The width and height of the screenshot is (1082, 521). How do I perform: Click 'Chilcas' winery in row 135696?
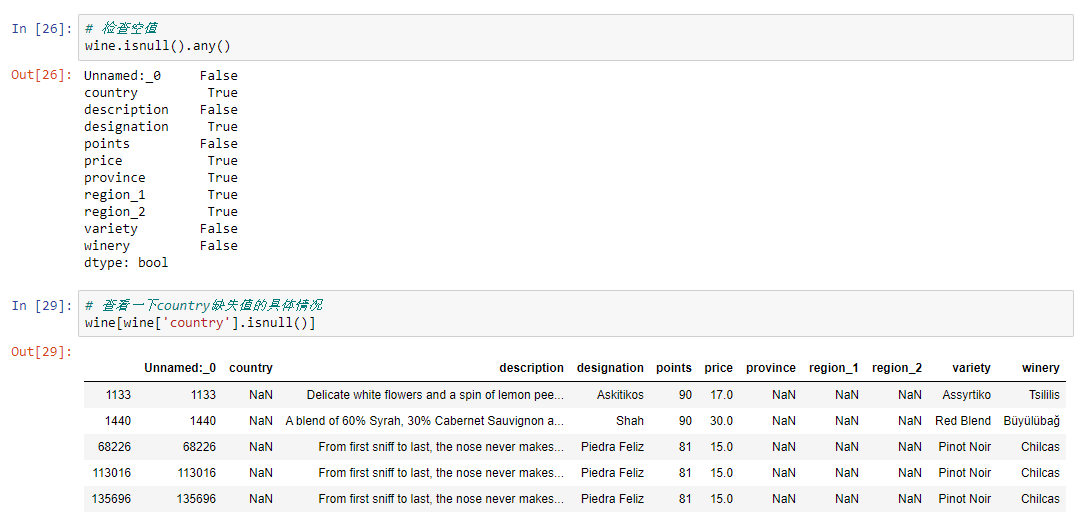(1041, 499)
